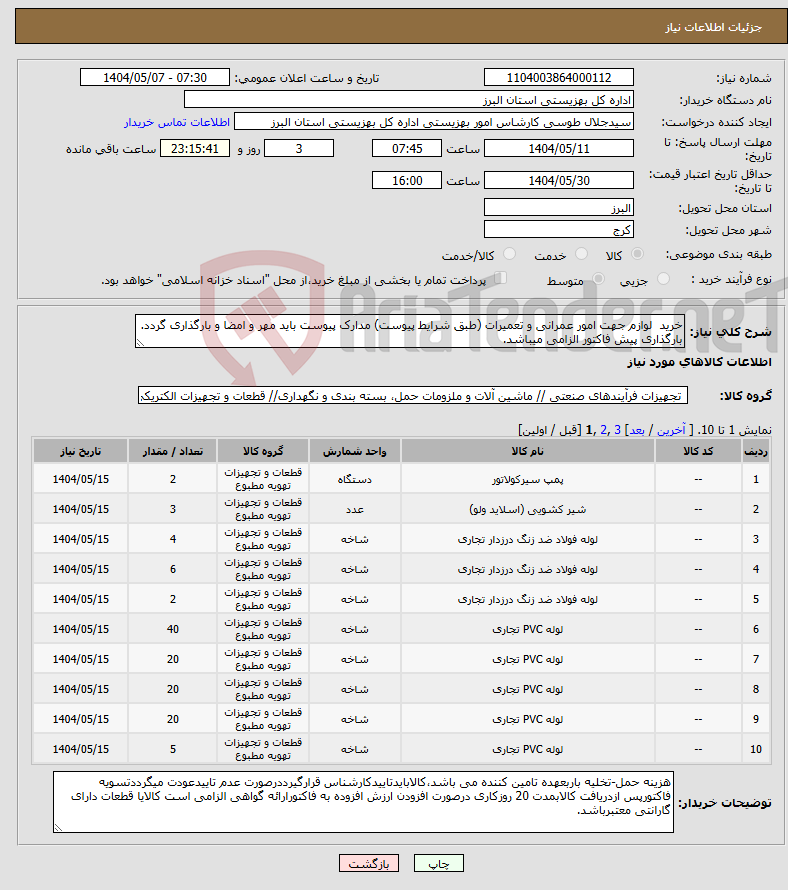Viewport: 788px width, 890px height.
Task: Click quantity 40 in row 6
Action: pyautogui.click(x=173, y=629)
